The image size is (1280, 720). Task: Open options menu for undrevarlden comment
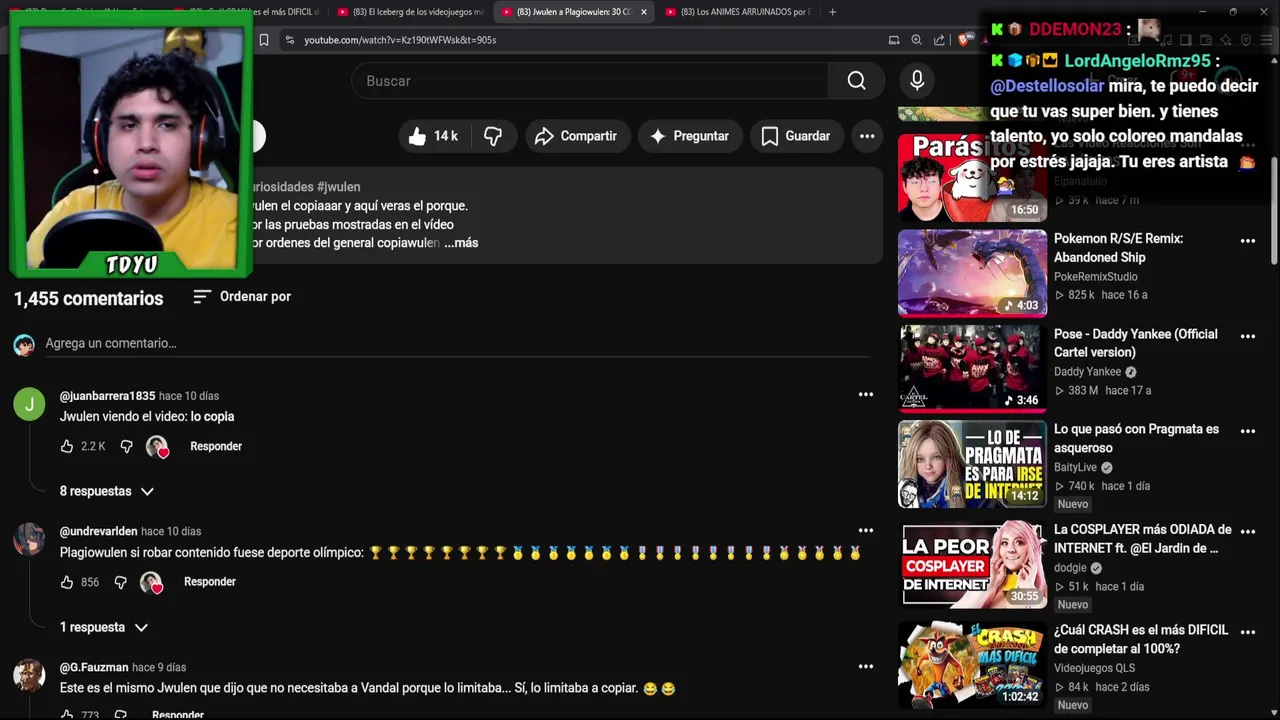[866, 531]
